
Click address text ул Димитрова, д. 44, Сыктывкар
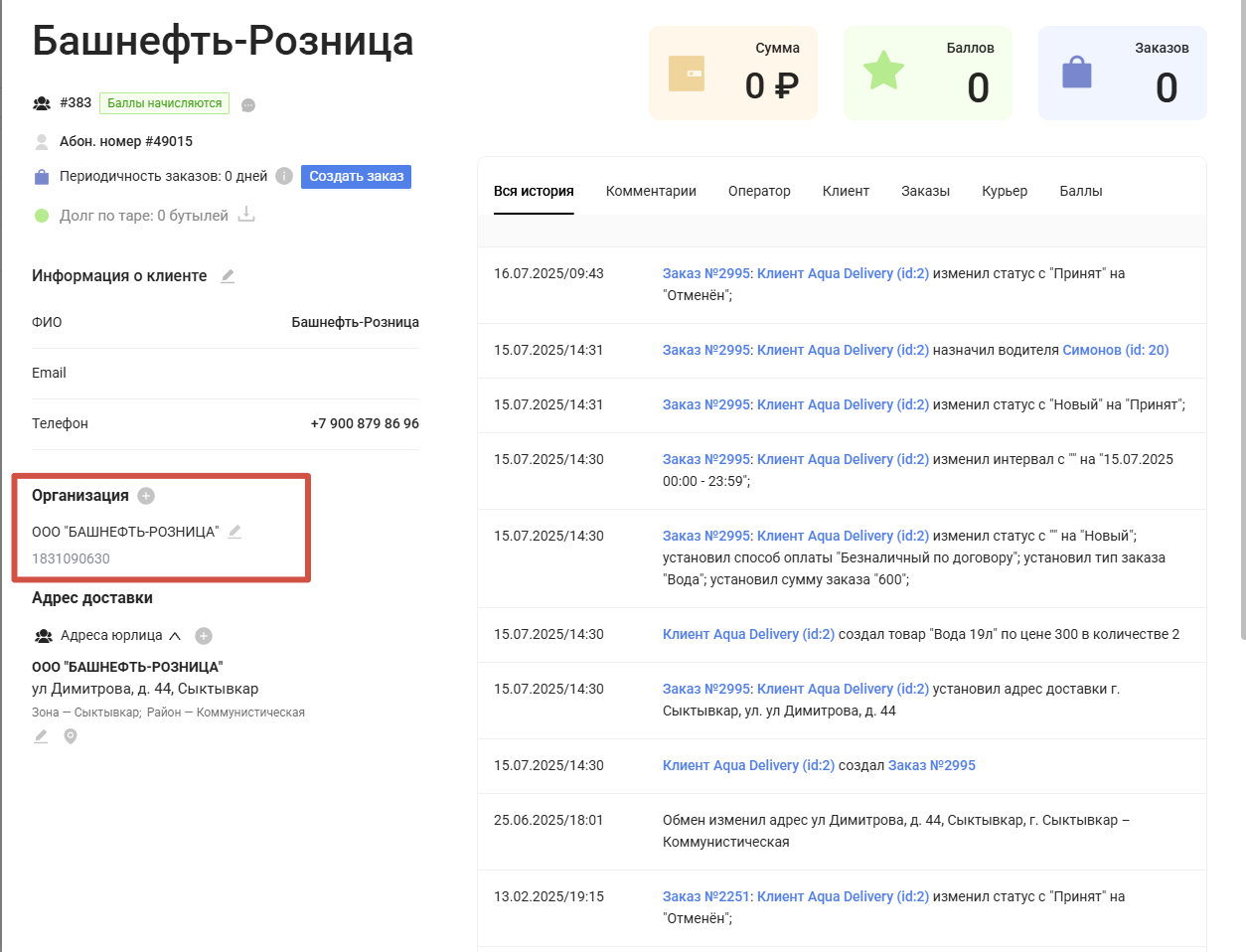tap(145, 689)
